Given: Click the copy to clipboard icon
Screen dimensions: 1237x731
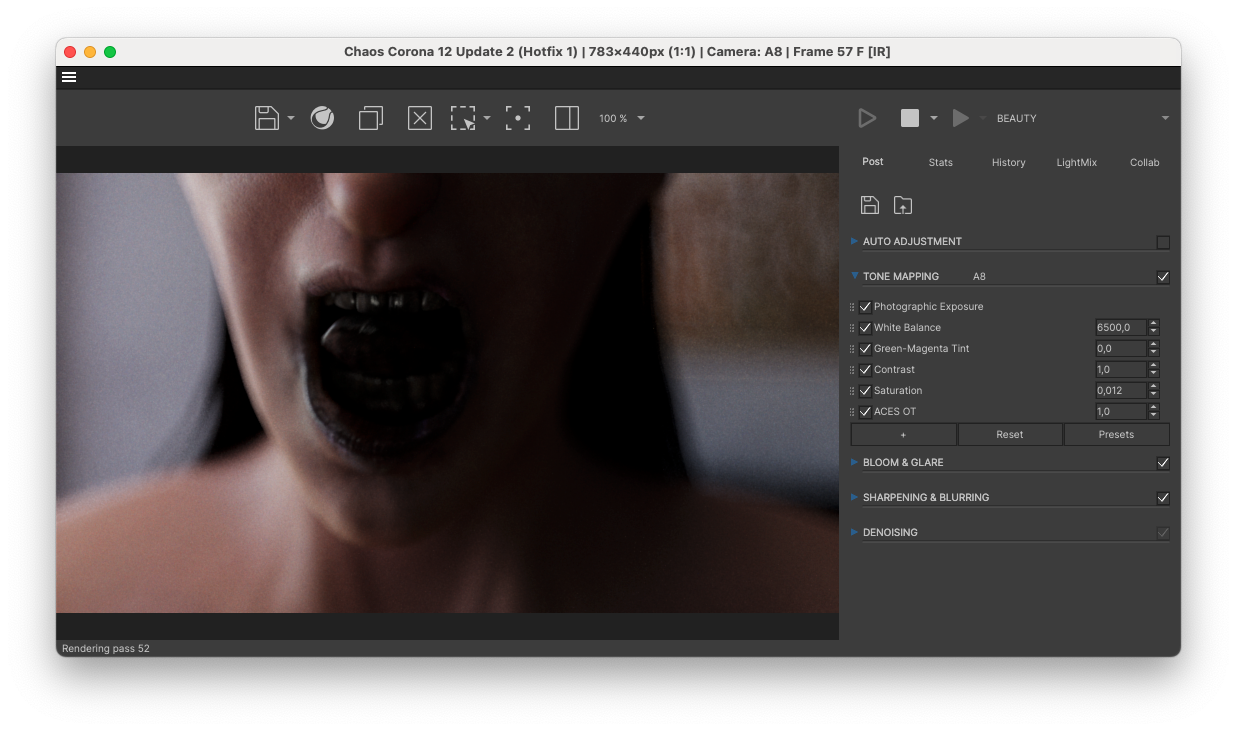Looking at the screenshot, I should pos(371,118).
